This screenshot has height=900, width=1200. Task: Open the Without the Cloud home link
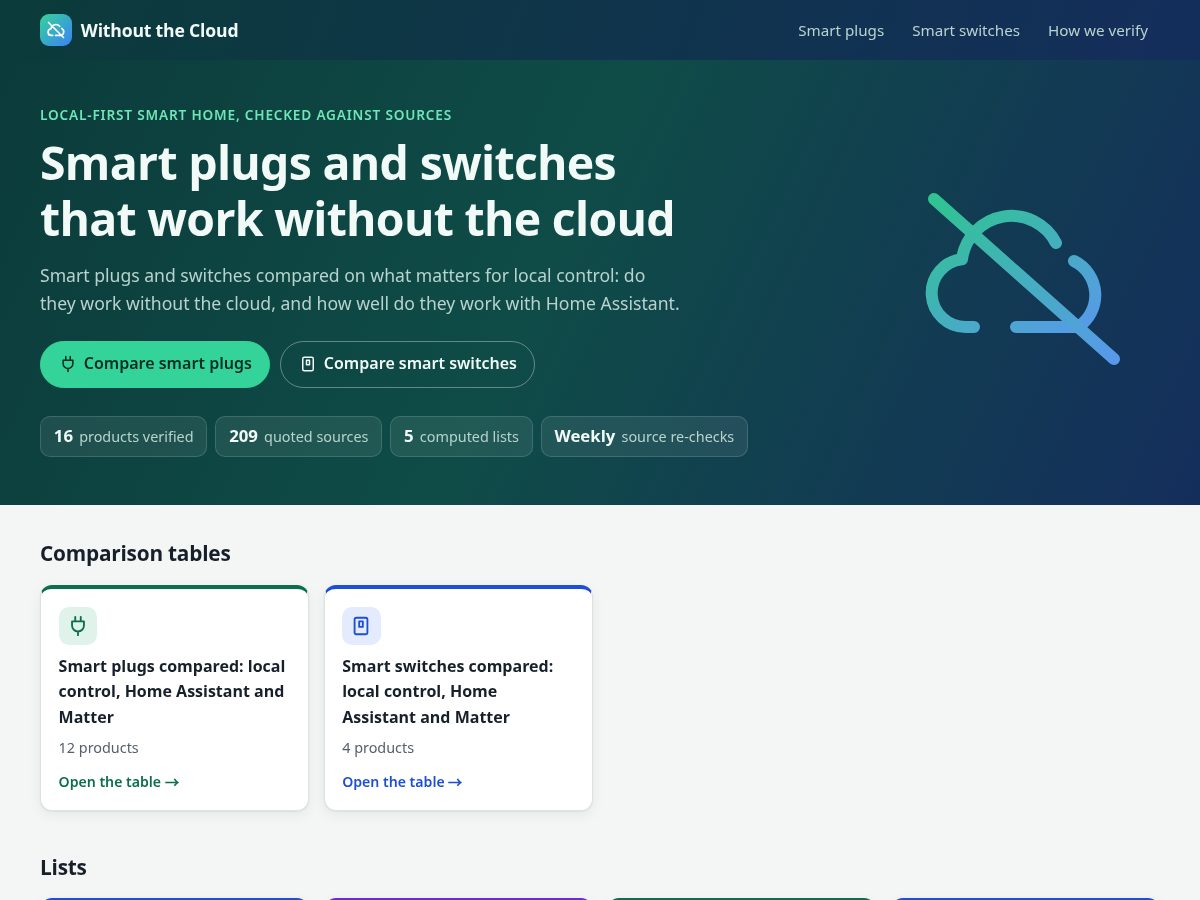[x=139, y=30]
